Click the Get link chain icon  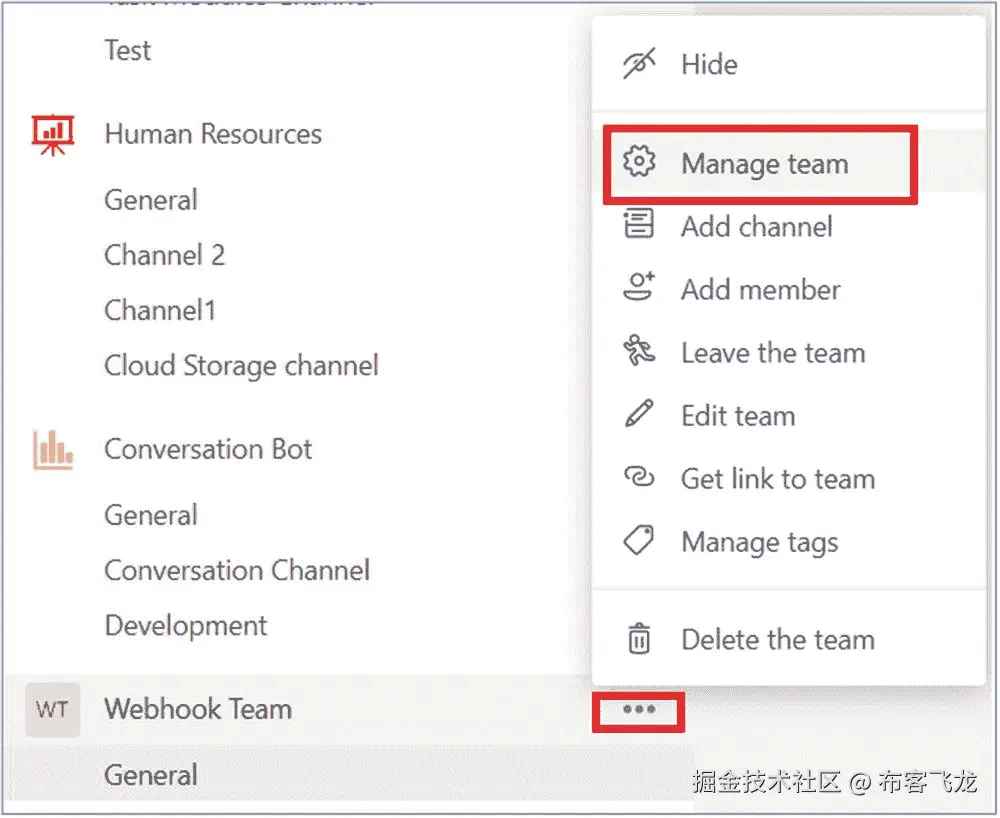click(x=638, y=478)
